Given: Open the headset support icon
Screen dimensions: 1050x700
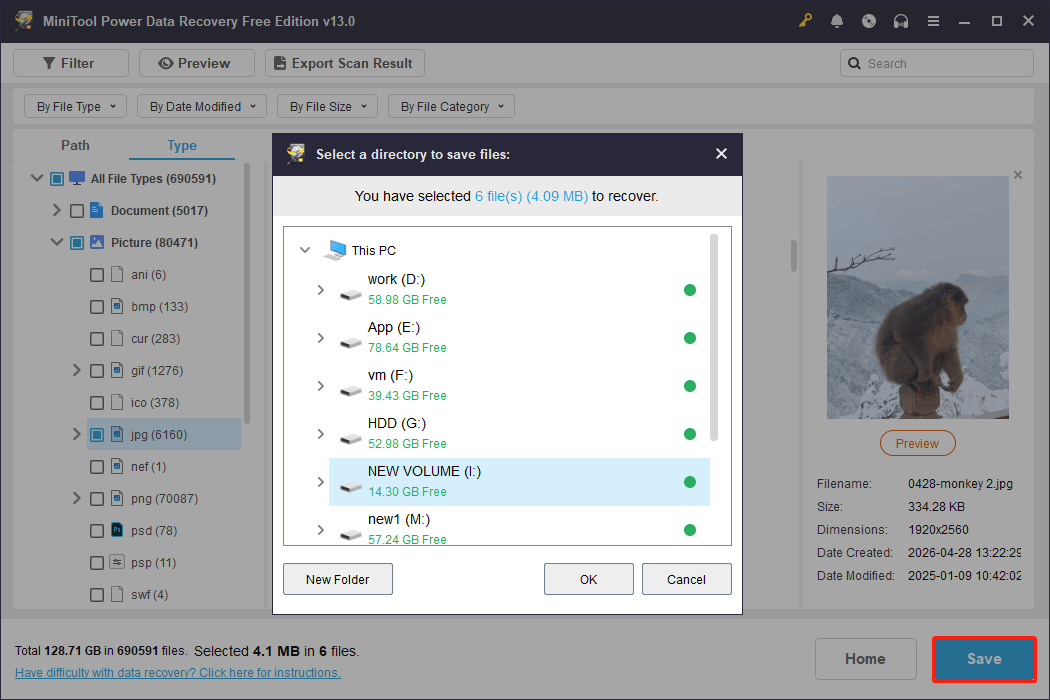Looking at the screenshot, I should pyautogui.click(x=901, y=21).
